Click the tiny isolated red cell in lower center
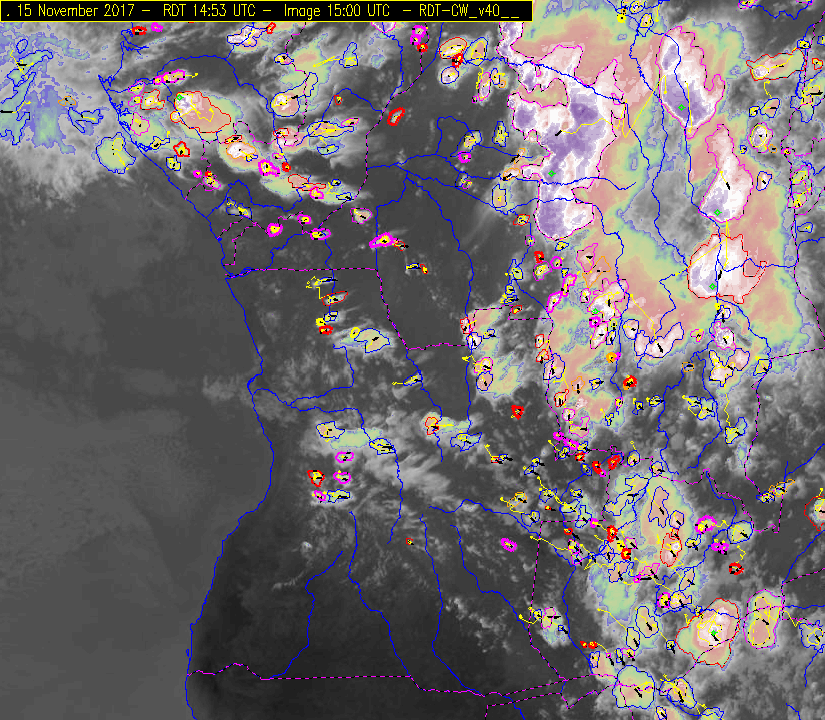The width and height of the screenshot is (825, 720). point(409,541)
